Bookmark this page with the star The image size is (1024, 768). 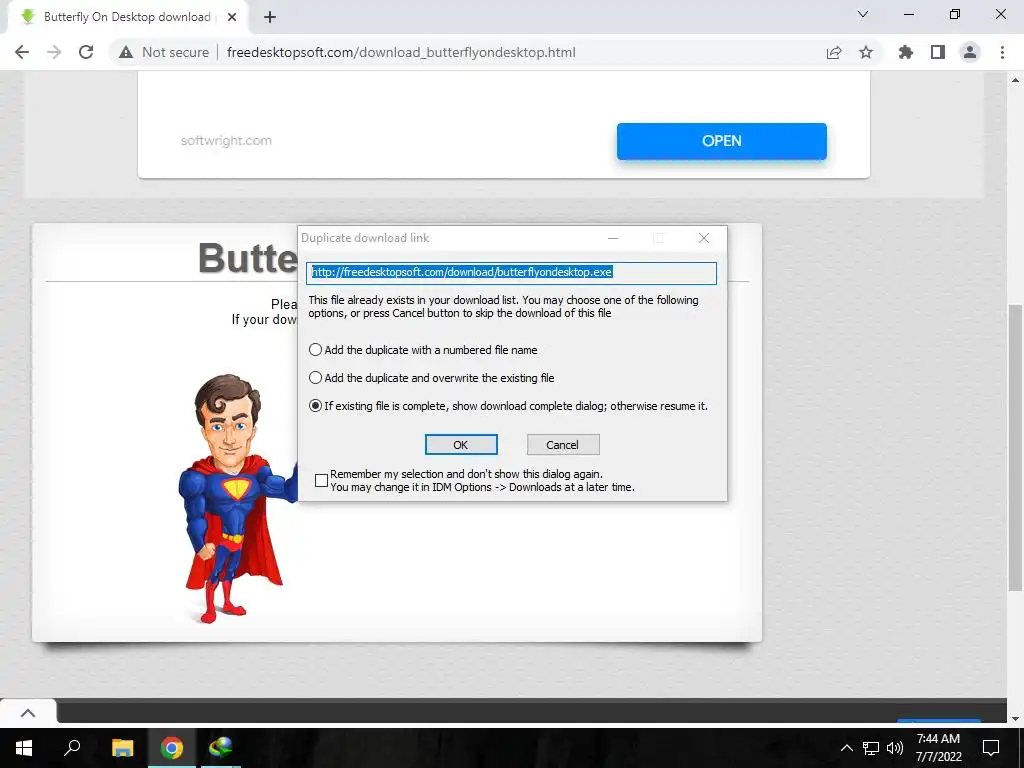pyautogui.click(x=866, y=53)
